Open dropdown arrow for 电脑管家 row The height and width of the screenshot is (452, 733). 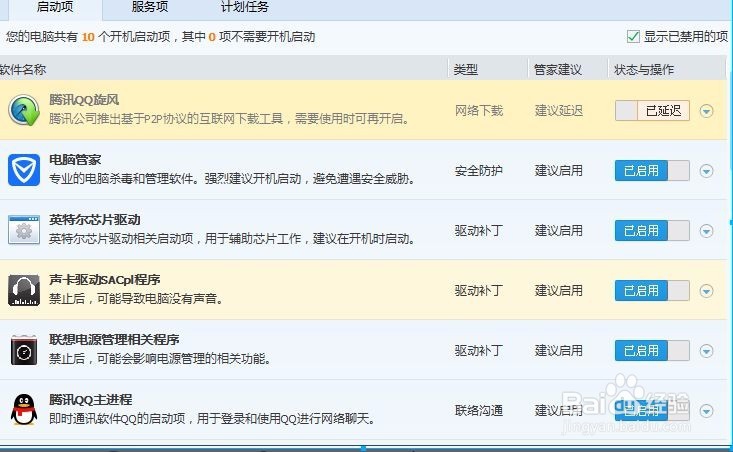pos(706,171)
